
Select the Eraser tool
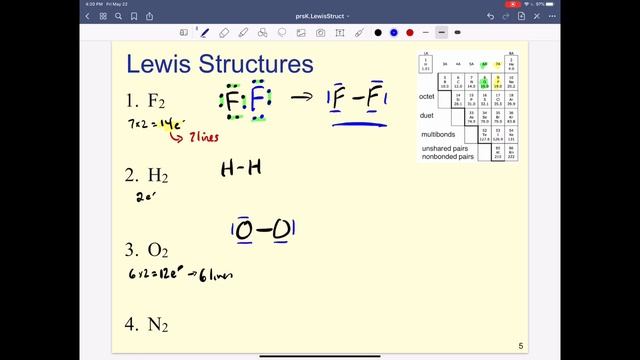click(x=224, y=33)
